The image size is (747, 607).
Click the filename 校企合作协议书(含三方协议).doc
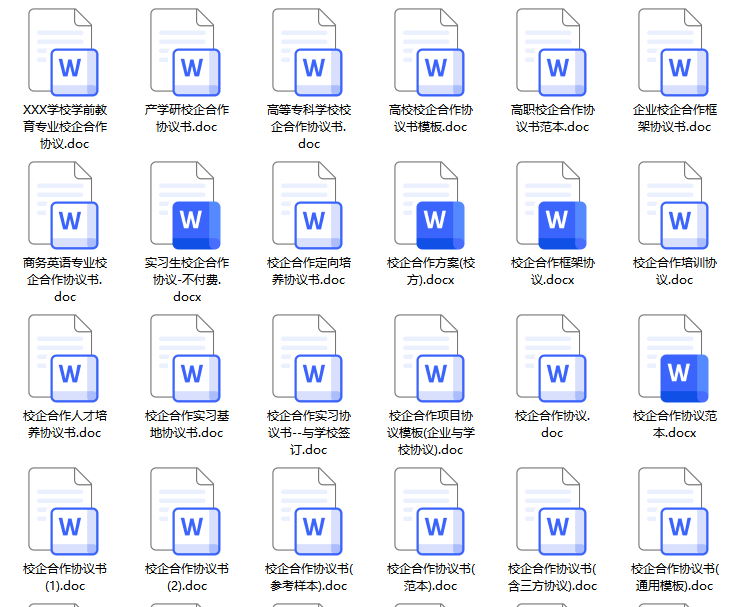coord(553,577)
